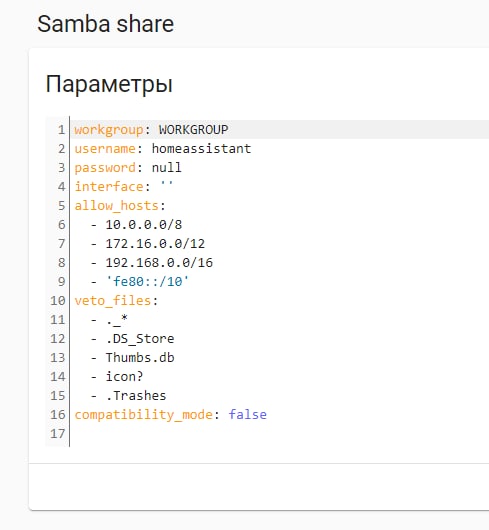Click the 'veto_files' key
The height and width of the screenshot is (530, 489).
pos(113,300)
